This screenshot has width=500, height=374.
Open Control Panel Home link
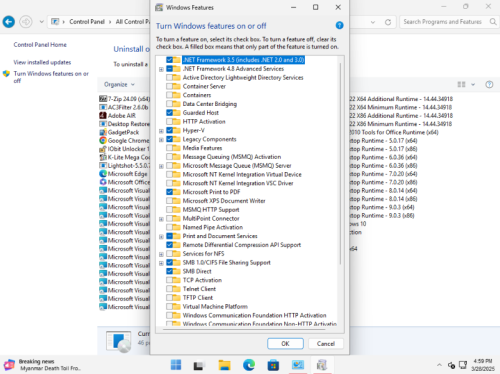pyautogui.click(x=40, y=45)
